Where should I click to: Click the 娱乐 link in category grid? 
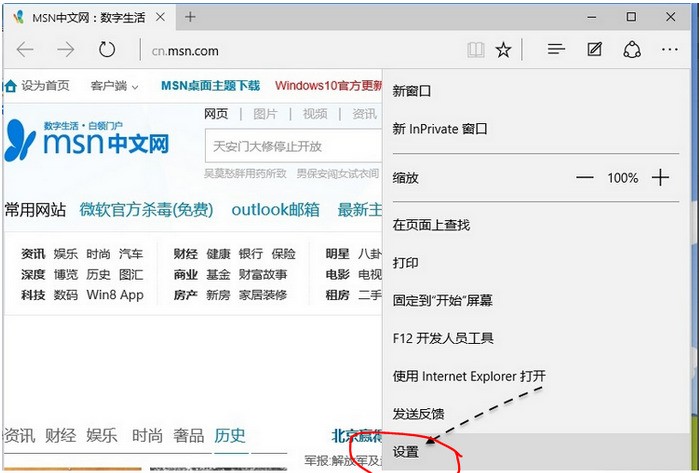tap(66, 254)
